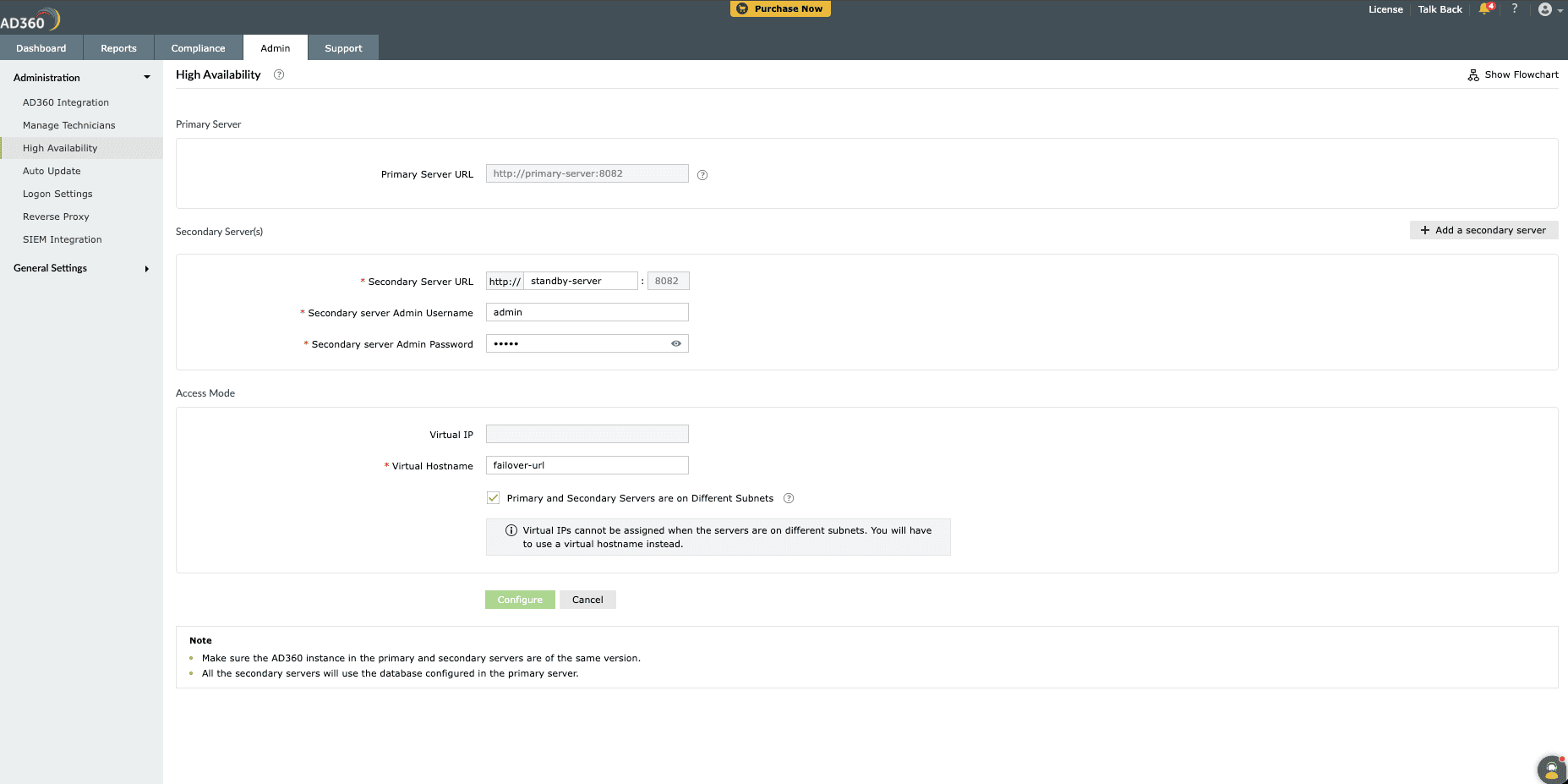Click the info icon about Virtual IPs
Screen dimensions: 1568x784
[x=511, y=530]
